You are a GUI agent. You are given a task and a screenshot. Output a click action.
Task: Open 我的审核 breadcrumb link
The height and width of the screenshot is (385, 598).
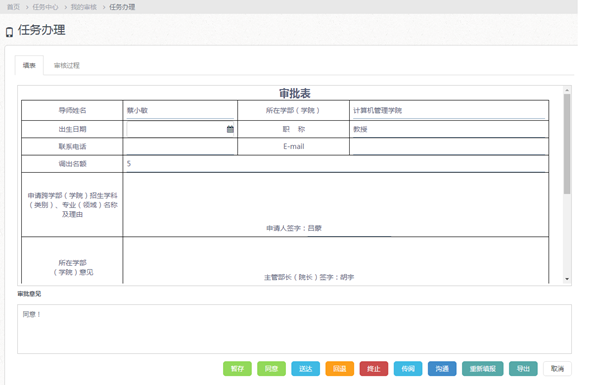84,7
